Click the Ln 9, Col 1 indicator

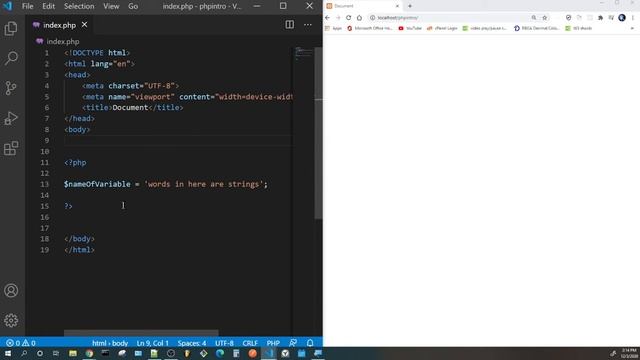153,343
